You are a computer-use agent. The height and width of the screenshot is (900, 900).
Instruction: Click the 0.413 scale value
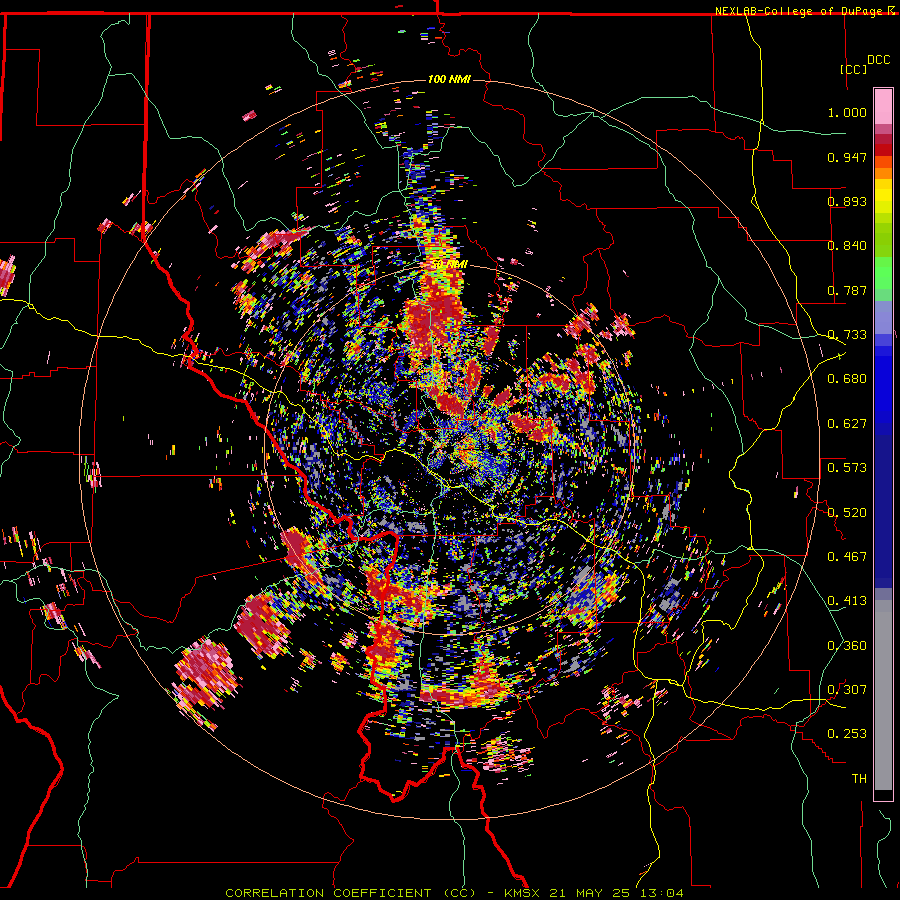847,601
